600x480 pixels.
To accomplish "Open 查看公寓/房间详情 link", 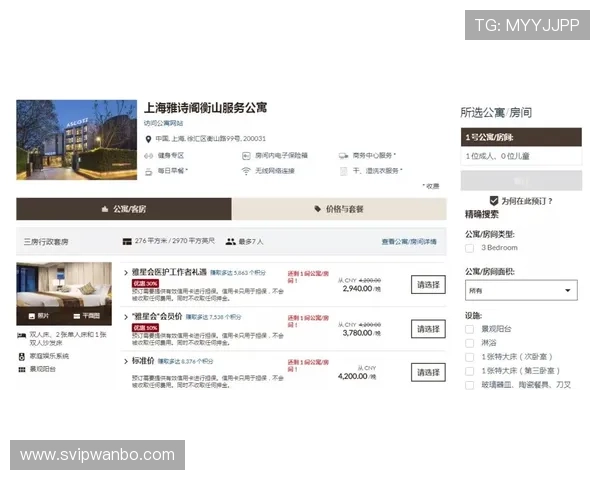I will (x=409, y=242).
